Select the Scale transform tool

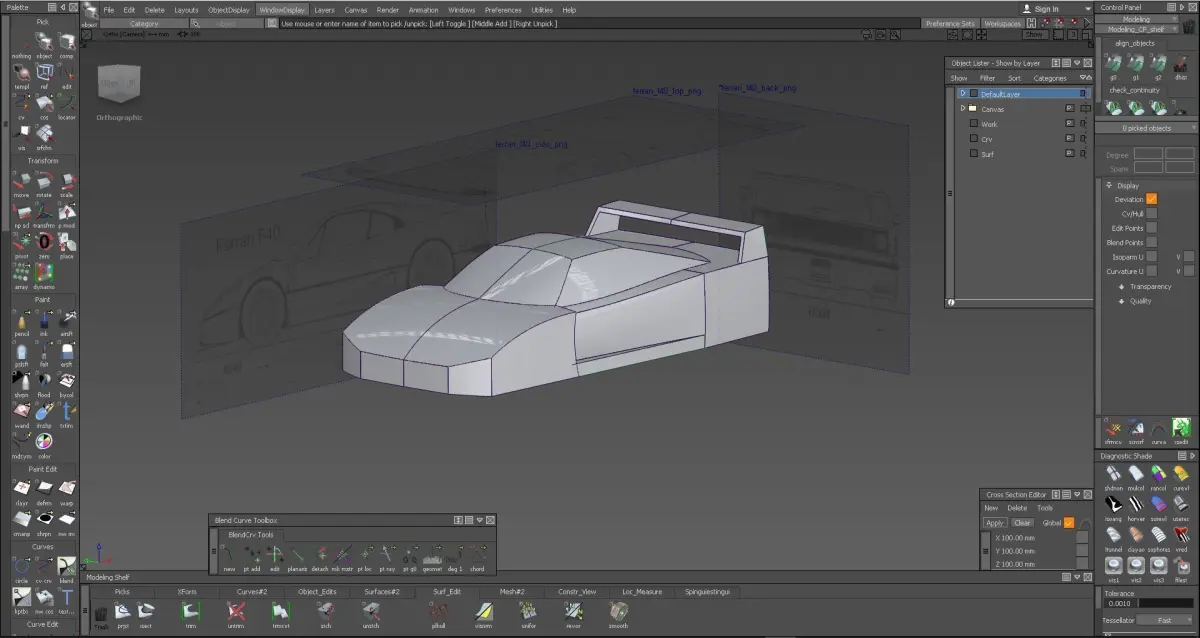[x=66, y=182]
